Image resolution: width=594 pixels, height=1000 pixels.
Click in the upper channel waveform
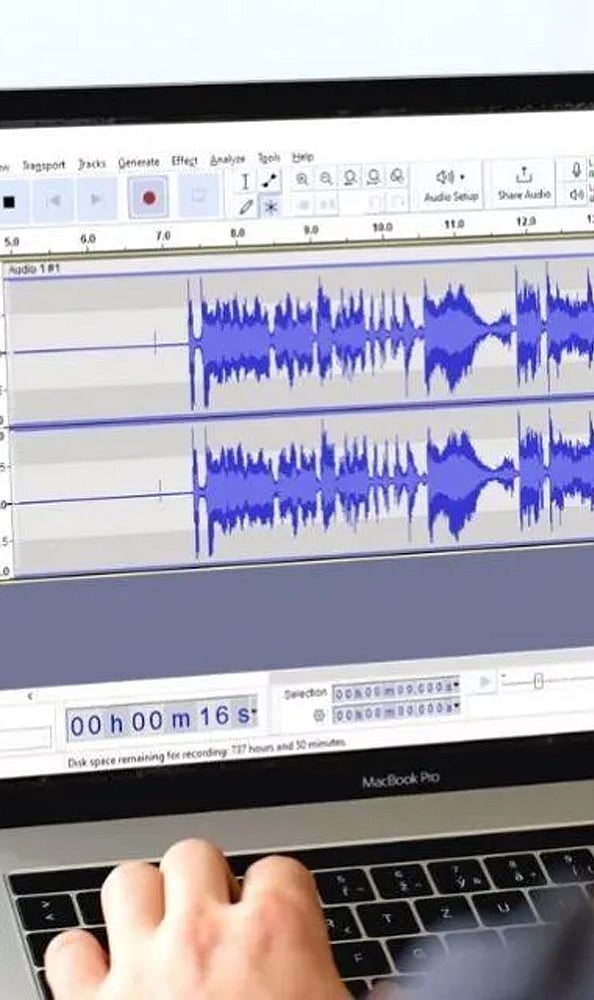tap(300, 337)
